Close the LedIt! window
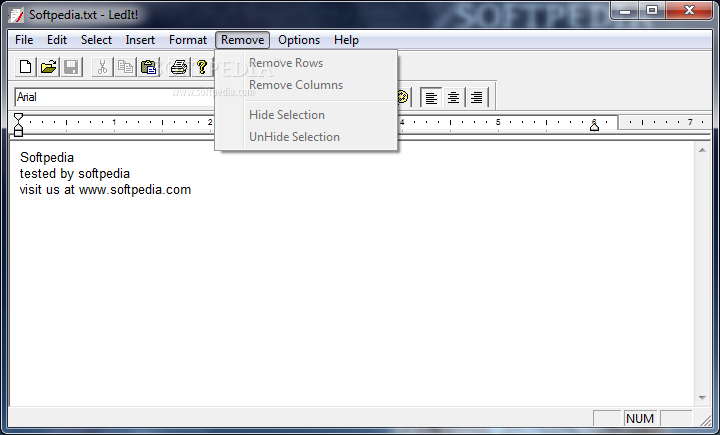Image resolution: width=720 pixels, height=435 pixels. click(689, 10)
